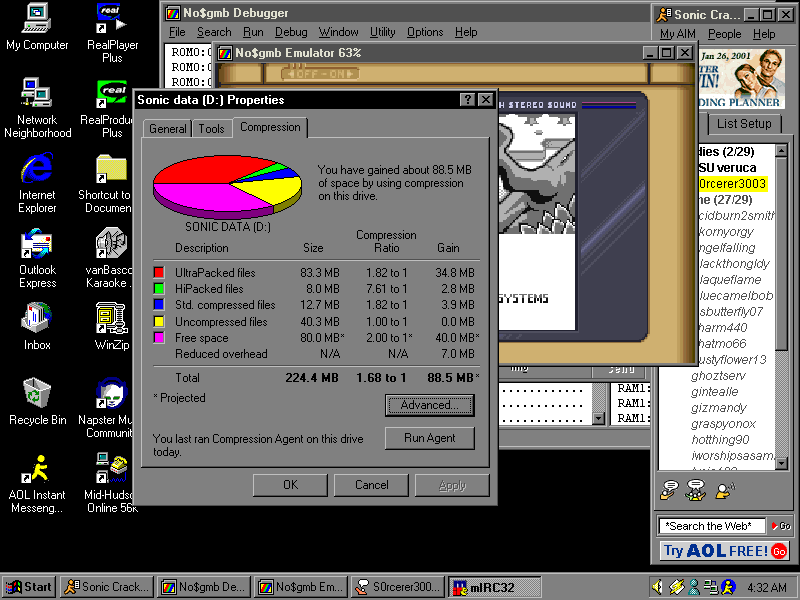
Task: Click the volume speaker icon in system tray
Action: click(657, 587)
